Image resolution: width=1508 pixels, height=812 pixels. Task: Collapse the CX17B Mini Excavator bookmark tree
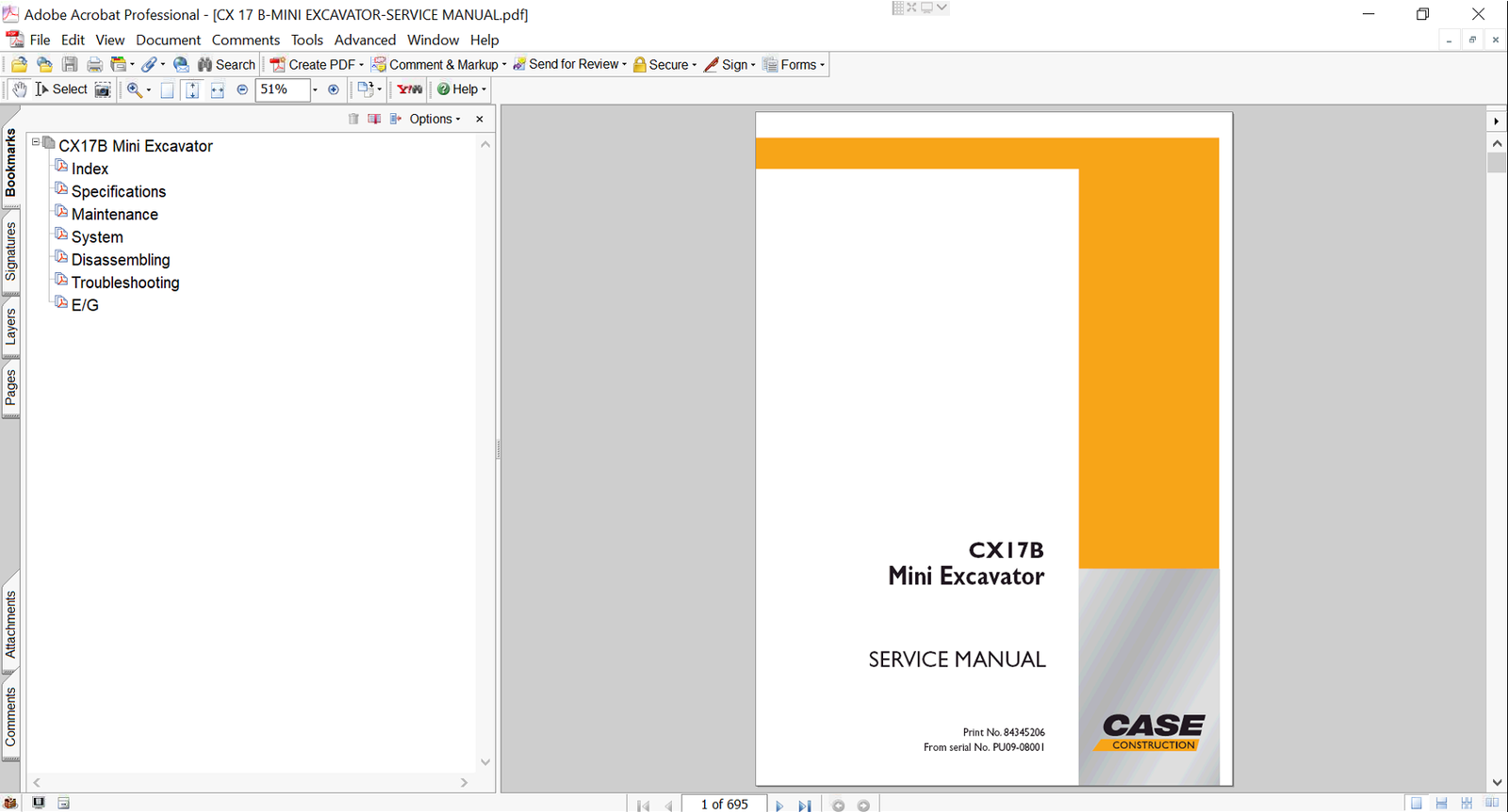[36, 142]
